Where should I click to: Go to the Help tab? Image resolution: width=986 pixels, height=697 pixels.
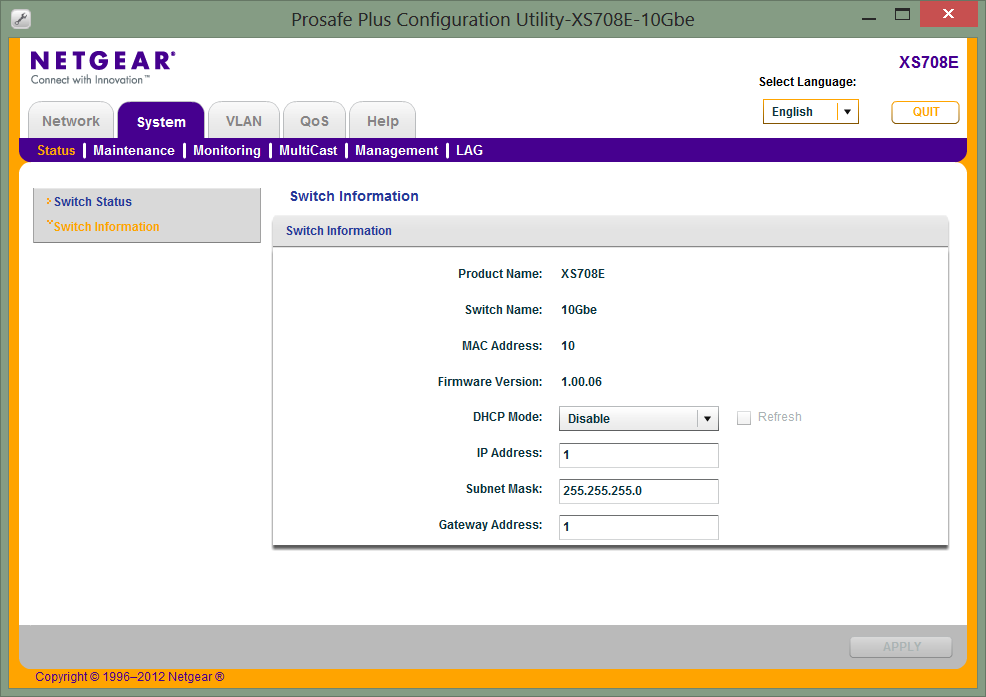(382, 121)
